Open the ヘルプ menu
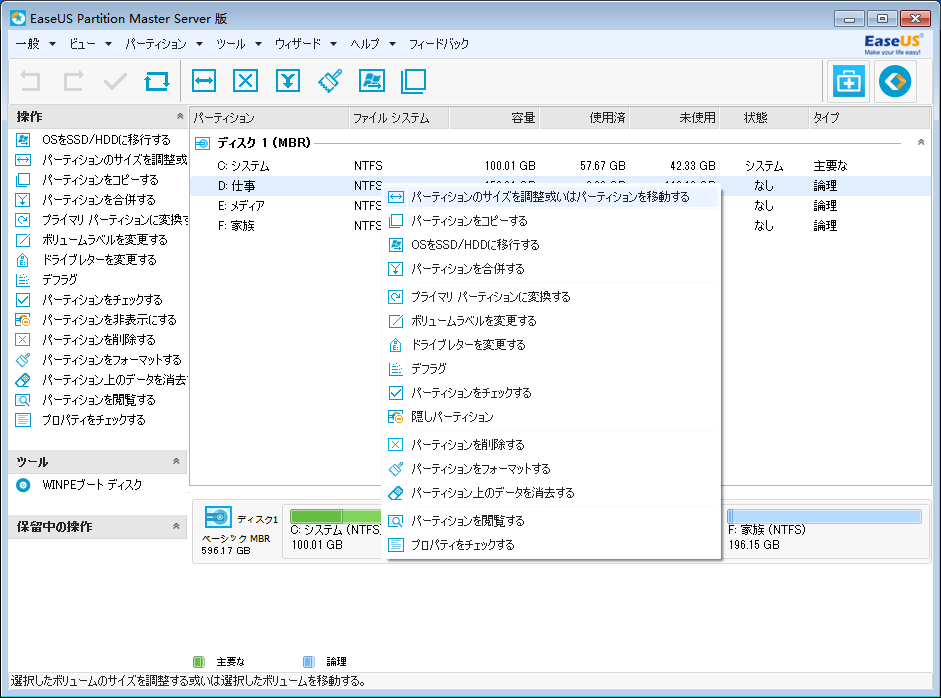Viewport: 941px width, 698px height. 373,44
